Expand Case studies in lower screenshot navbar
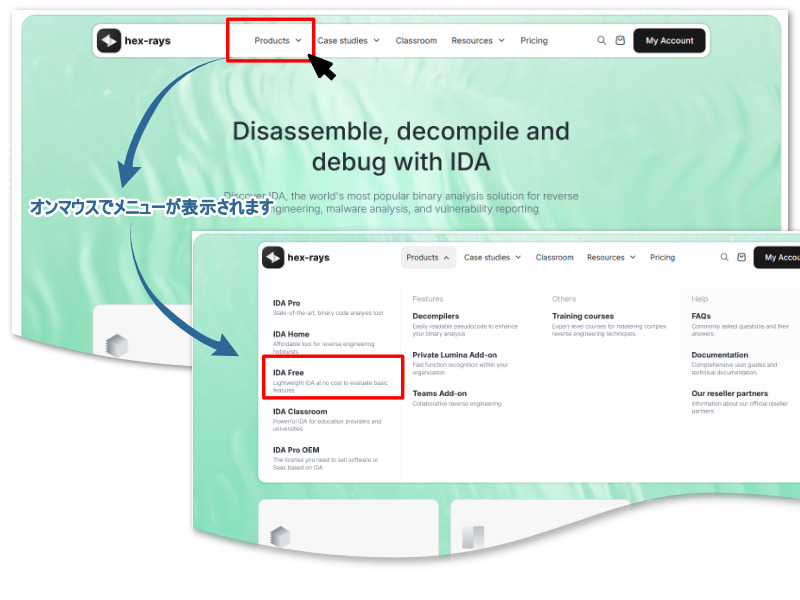Screen dimensions: 800x600 pos(492,257)
